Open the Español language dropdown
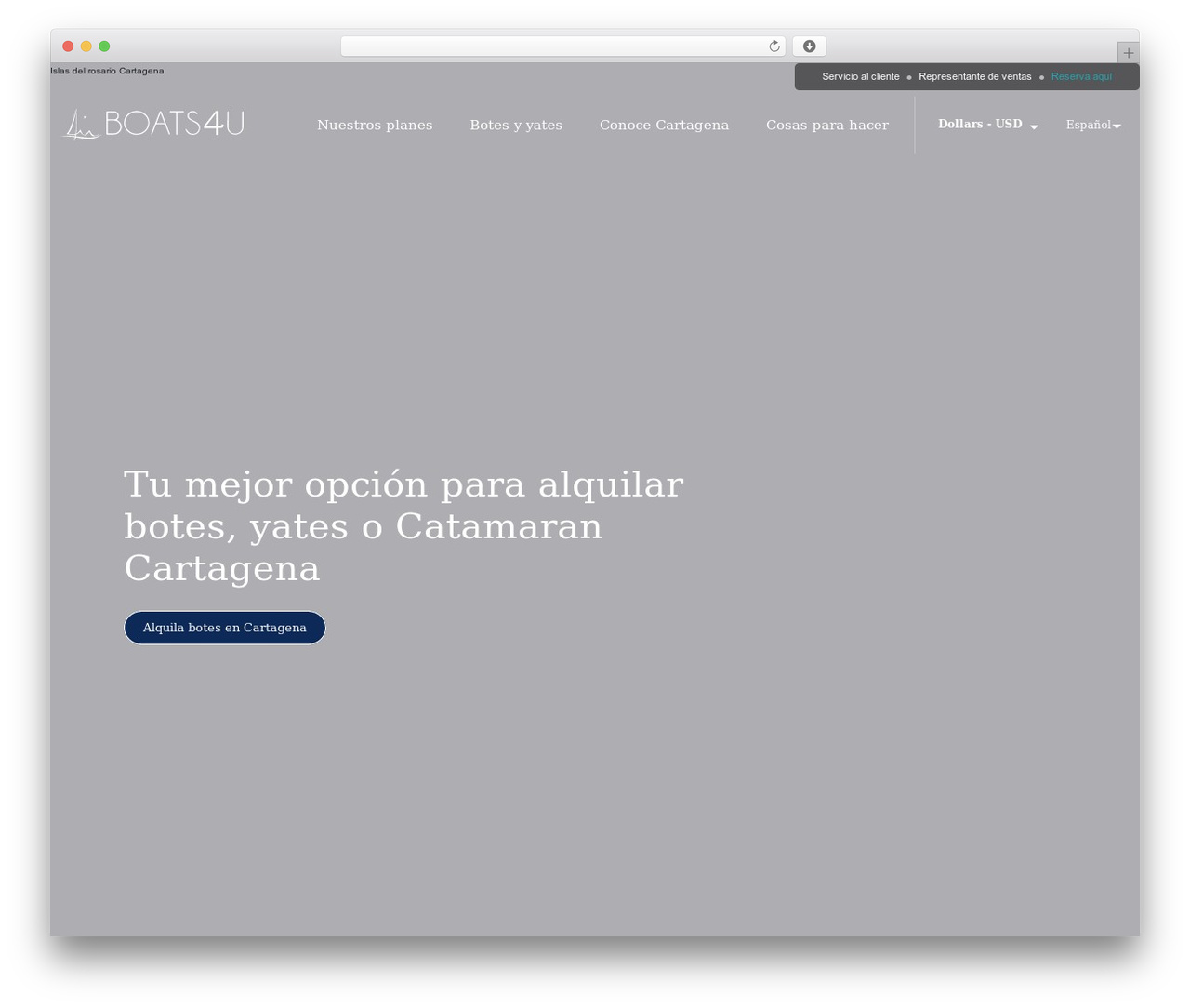This screenshot has width=1190, height=1008. pos(1093,125)
